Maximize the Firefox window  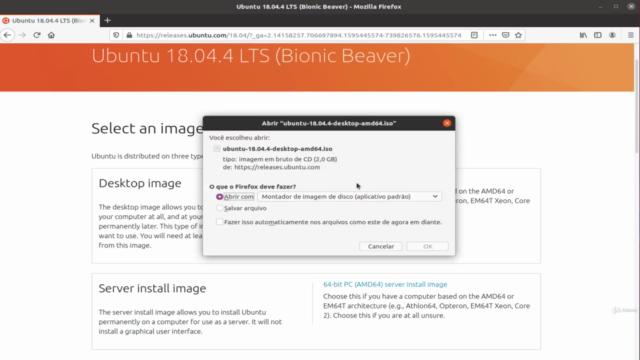(616, 7)
